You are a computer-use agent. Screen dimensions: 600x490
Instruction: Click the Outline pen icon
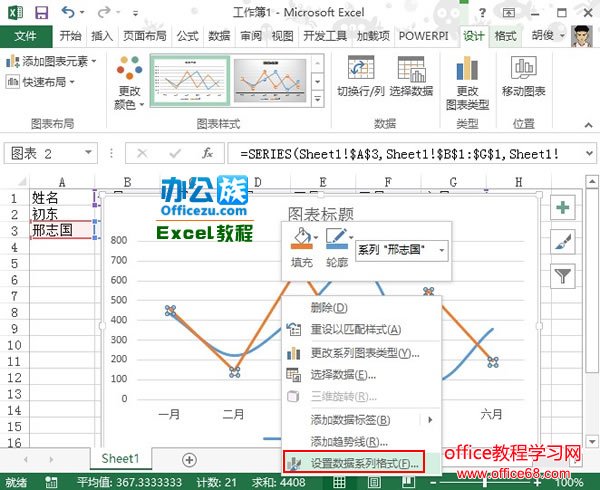pos(336,239)
